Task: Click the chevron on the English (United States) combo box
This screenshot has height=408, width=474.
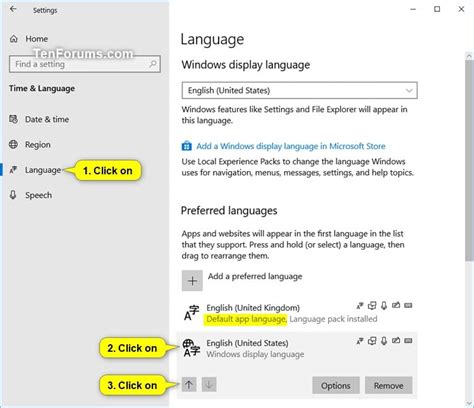Action: pos(409,90)
